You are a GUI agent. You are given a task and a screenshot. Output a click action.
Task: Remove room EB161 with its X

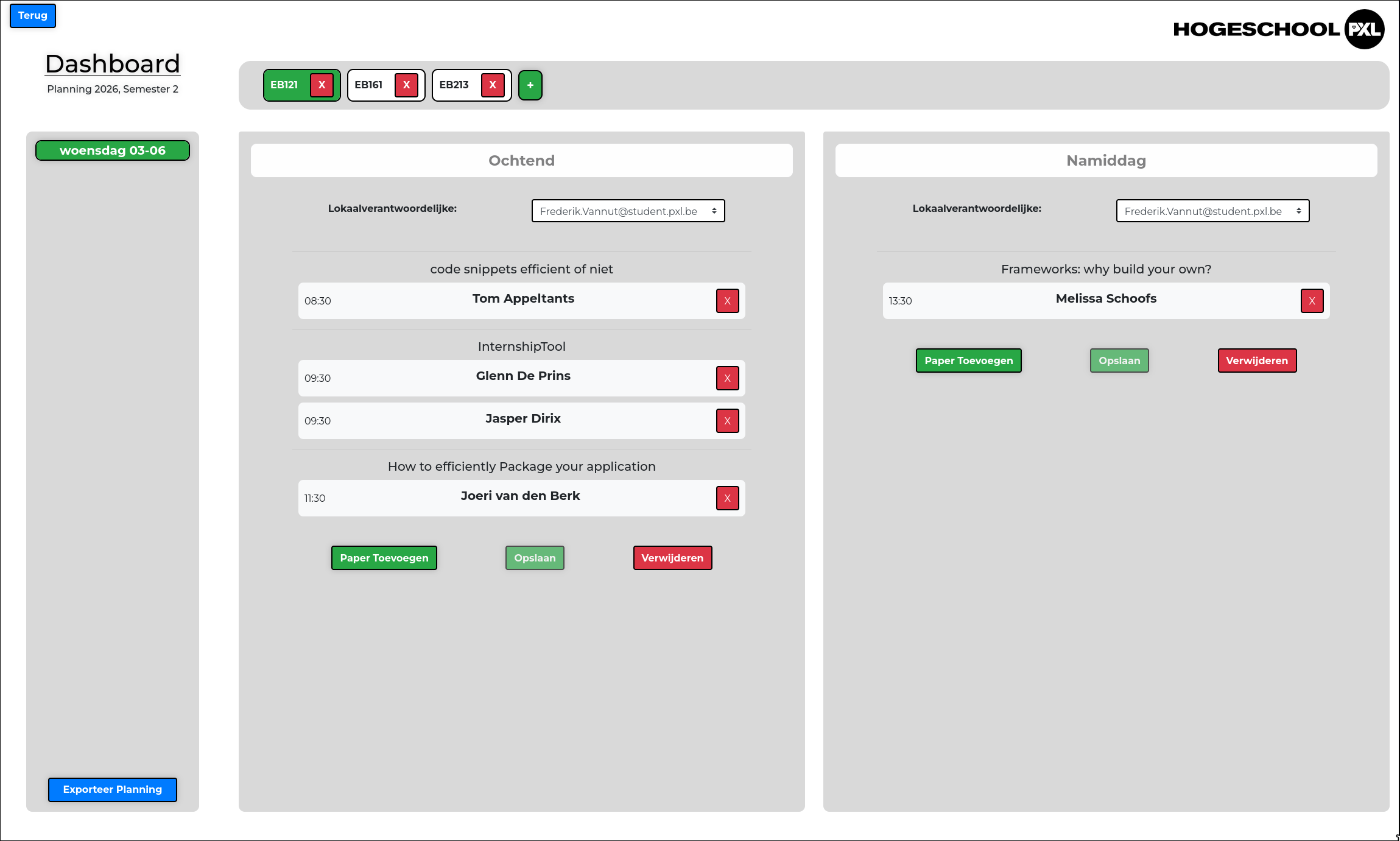pos(406,85)
